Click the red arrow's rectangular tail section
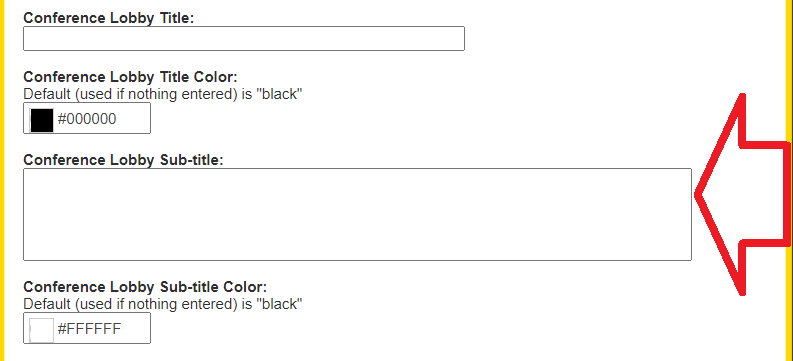This screenshot has height=361, width=793. coord(765,195)
